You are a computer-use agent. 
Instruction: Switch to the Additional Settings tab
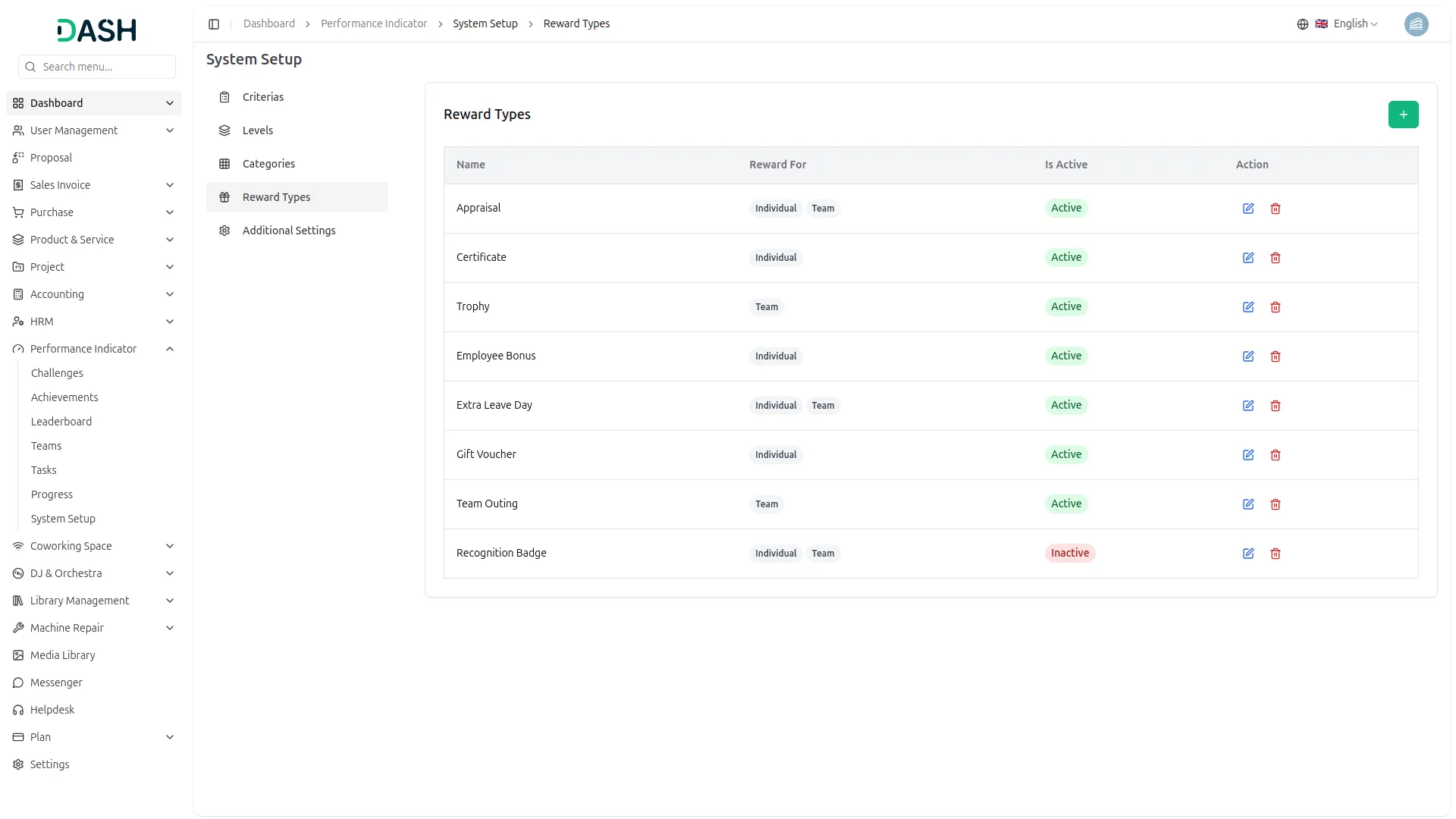(x=288, y=231)
